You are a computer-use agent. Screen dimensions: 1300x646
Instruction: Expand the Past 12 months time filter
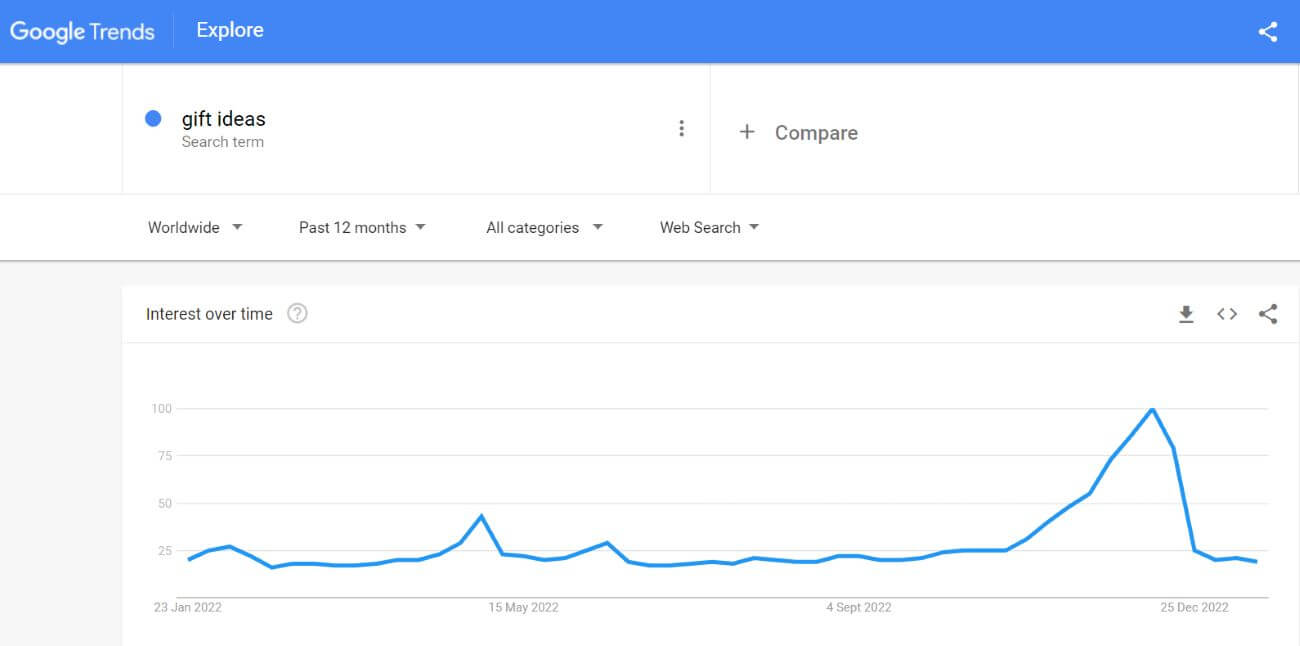click(362, 227)
